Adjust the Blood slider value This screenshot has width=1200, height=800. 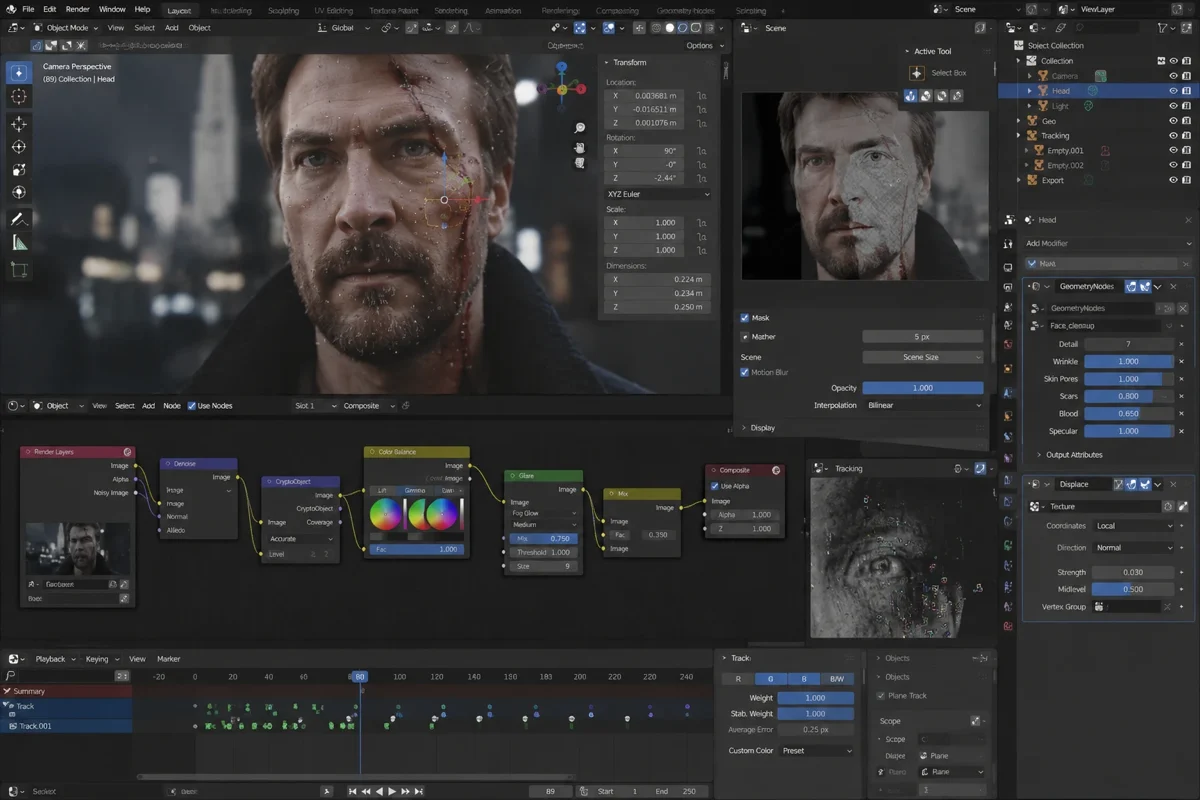(1128, 414)
